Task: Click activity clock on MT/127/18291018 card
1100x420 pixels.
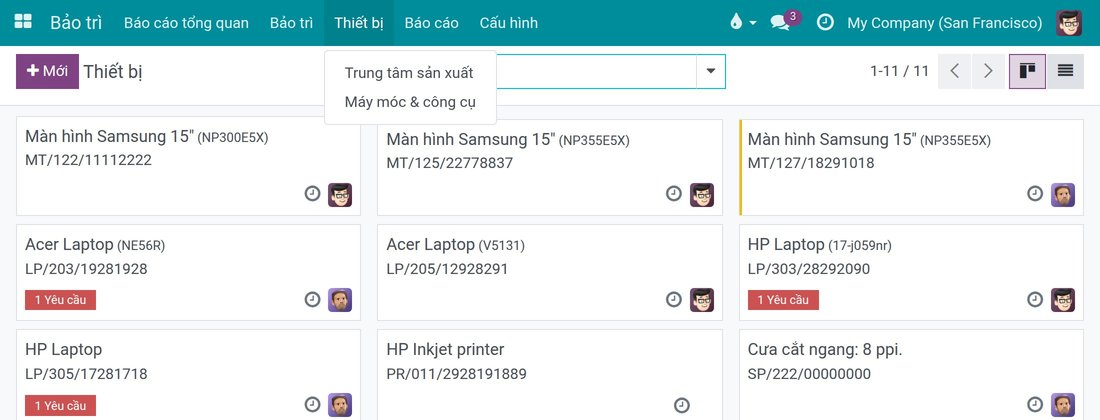Action: point(1035,194)
